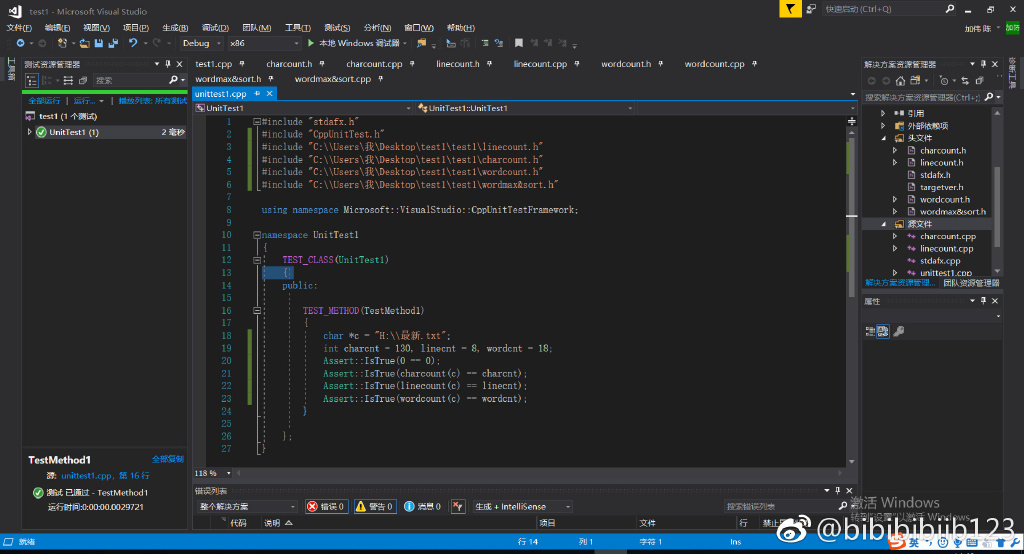Collapse the 头文件 folder in Solution Explorer
Viewport: 1024px width, 554px height.
click(x=884, y=138)
